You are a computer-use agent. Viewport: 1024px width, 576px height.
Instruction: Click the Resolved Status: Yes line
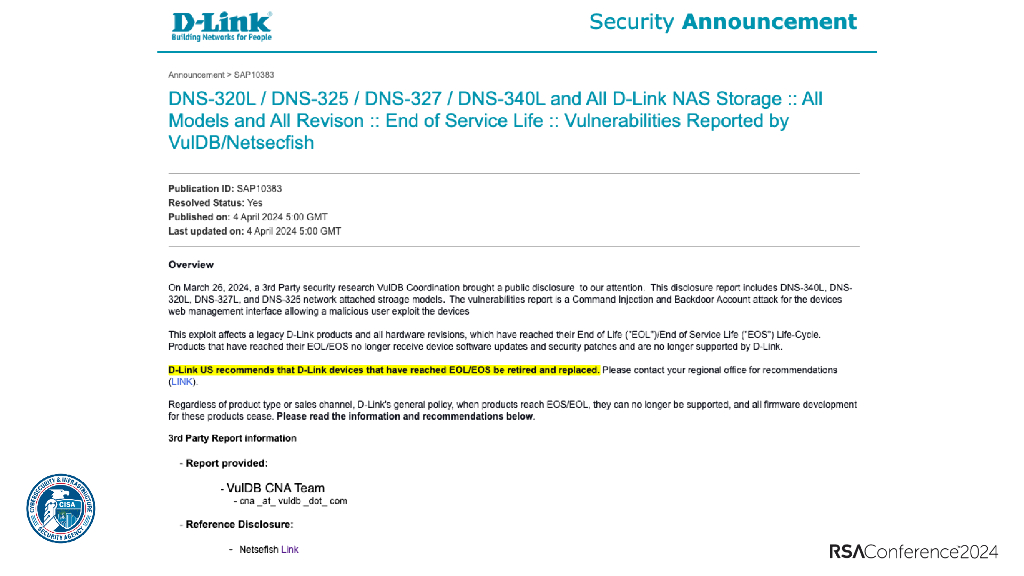coord(215,203)
